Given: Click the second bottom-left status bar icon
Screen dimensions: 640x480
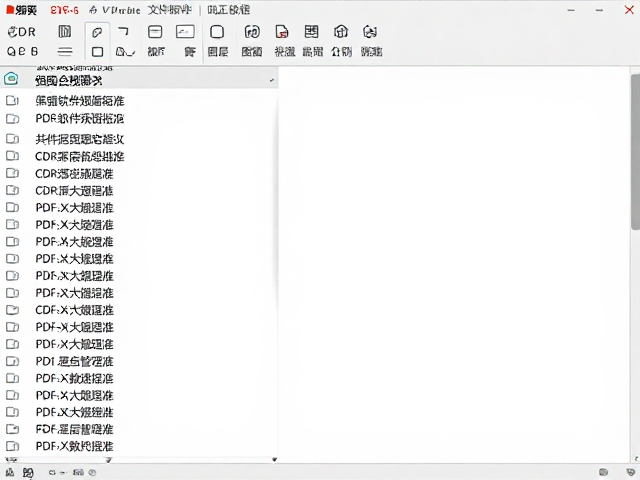Looking at the screenshot, I should click(x=28, y=473).
